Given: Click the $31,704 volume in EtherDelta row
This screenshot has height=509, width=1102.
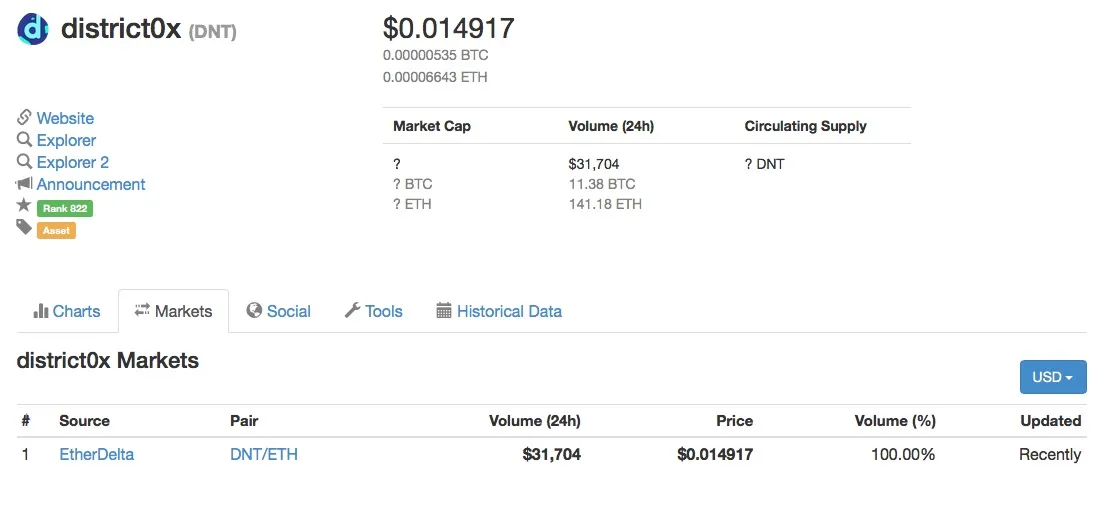Looking at the screenshot, I should [552, 454].
